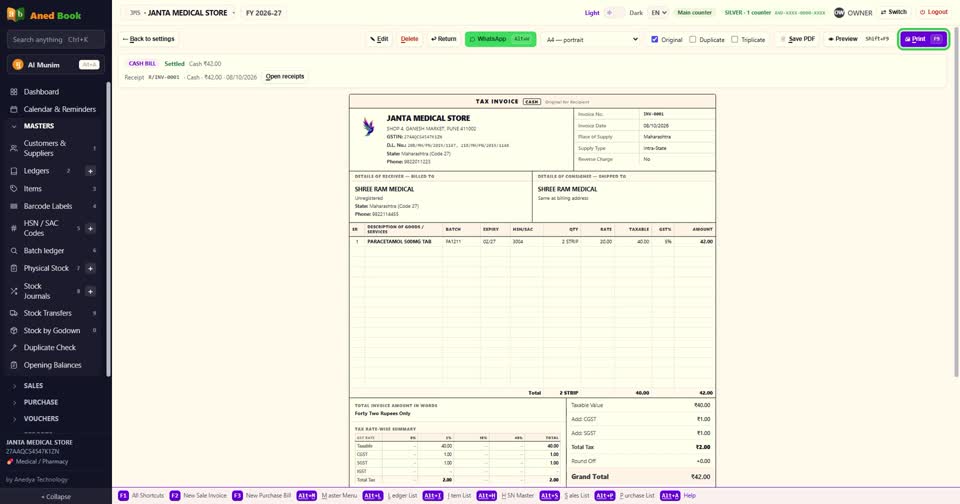Click the Search anything input field
The height and width of the screenshot is (504, 960).
(56, 39)
